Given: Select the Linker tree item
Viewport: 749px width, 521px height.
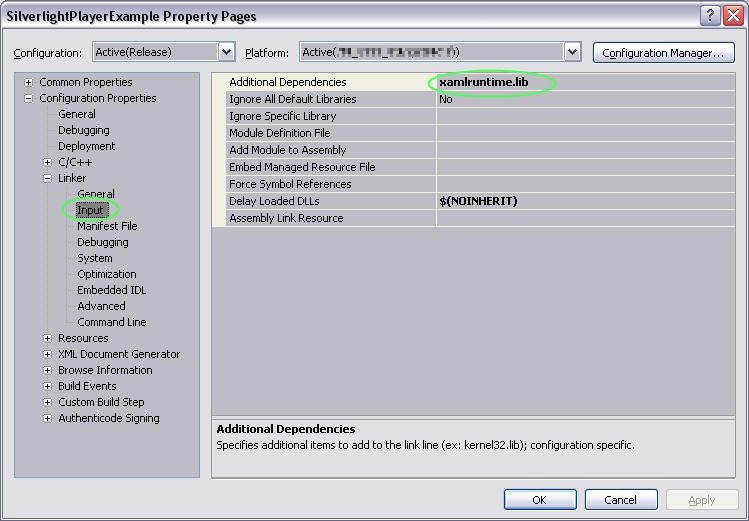Looking at the screenshot, I should (x=72, y=178).
